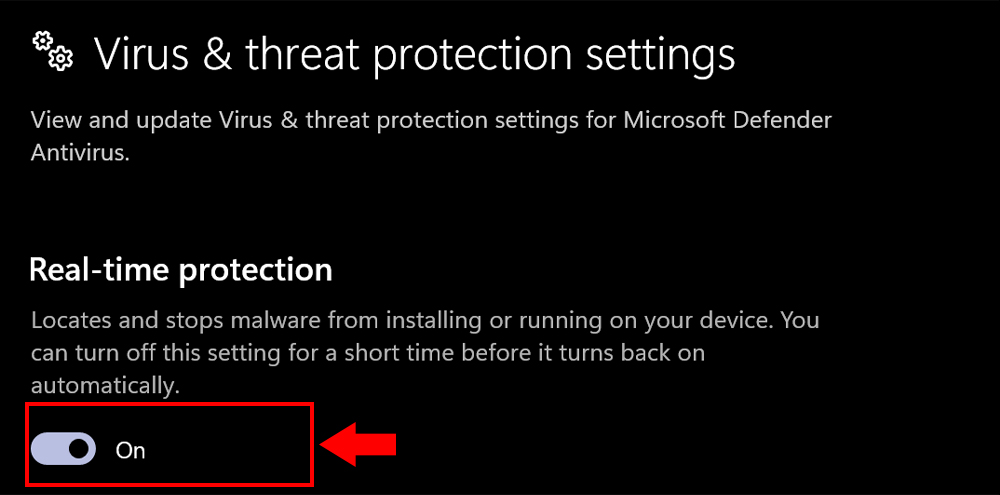Click the "On" label next to the toggle

click(x=131, y=450)
